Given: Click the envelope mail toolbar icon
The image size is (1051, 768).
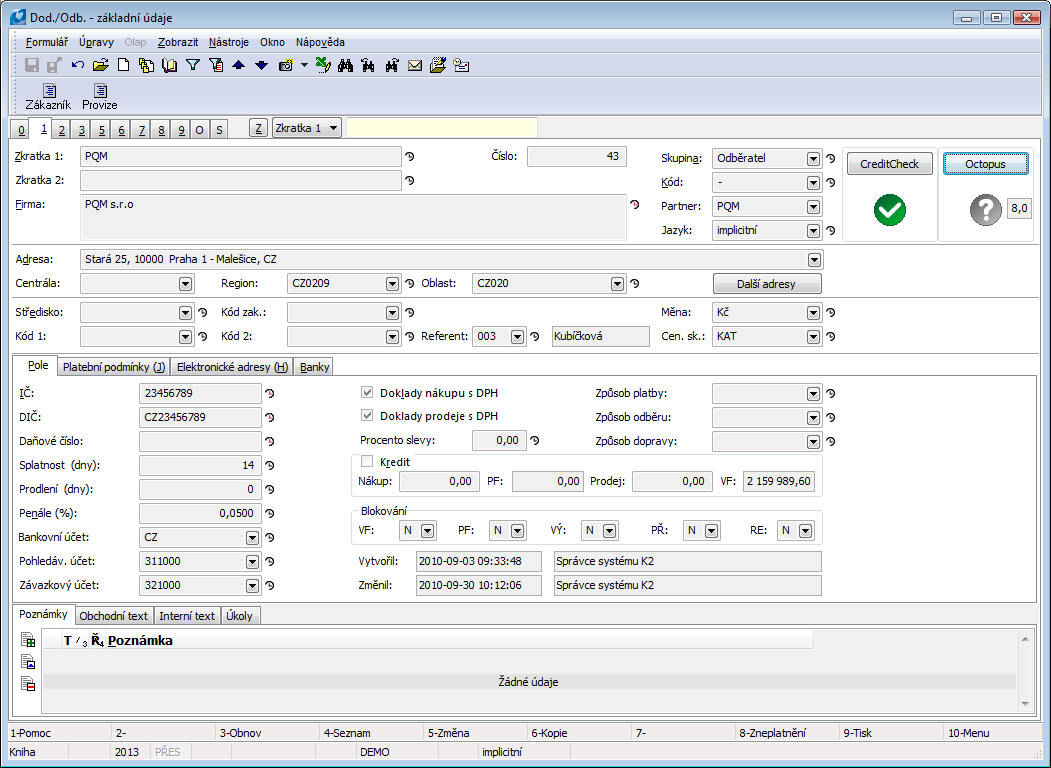Looking at the screenshot, I should click(414, 66).
